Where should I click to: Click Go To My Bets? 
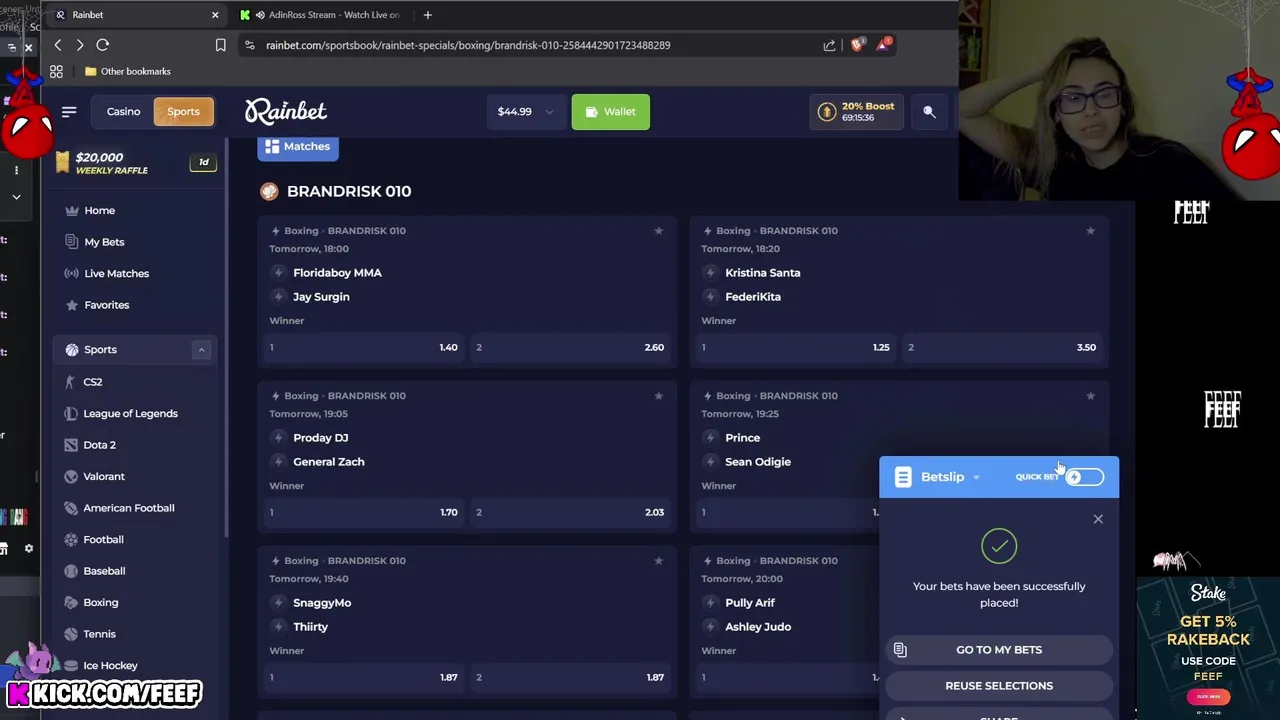(x=999, y=650)
